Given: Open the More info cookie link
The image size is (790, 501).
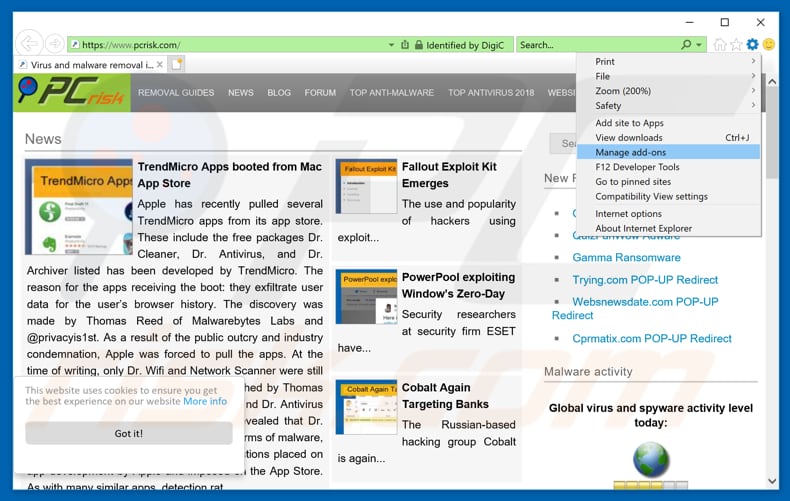Looking at the screenshot, I should (x=205, y=401).
